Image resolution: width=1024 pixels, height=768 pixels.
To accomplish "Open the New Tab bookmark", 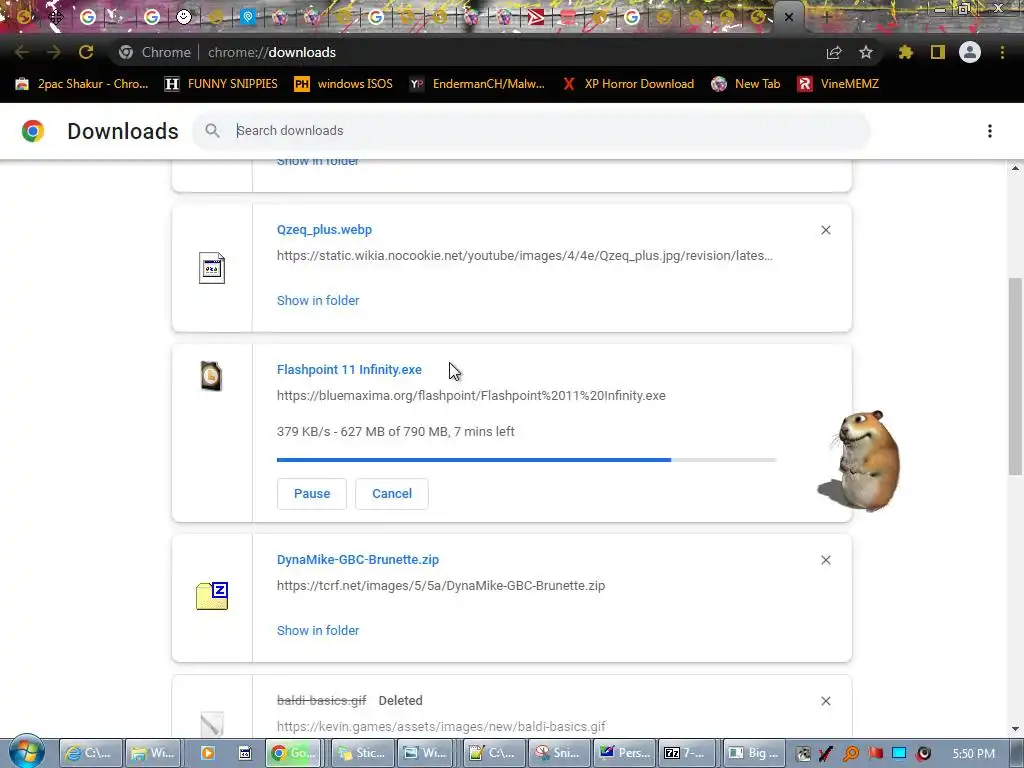I will pyautogui.click(x=746, y=84).
